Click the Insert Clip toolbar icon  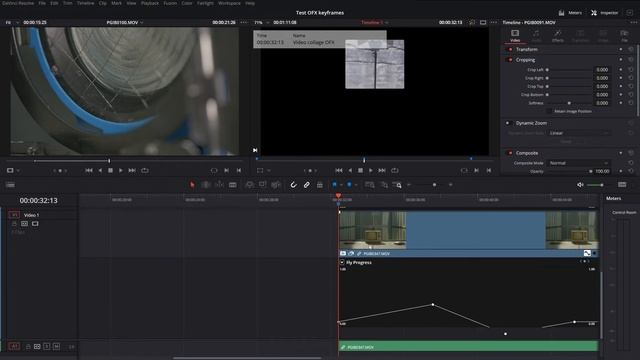click(249, 185)
